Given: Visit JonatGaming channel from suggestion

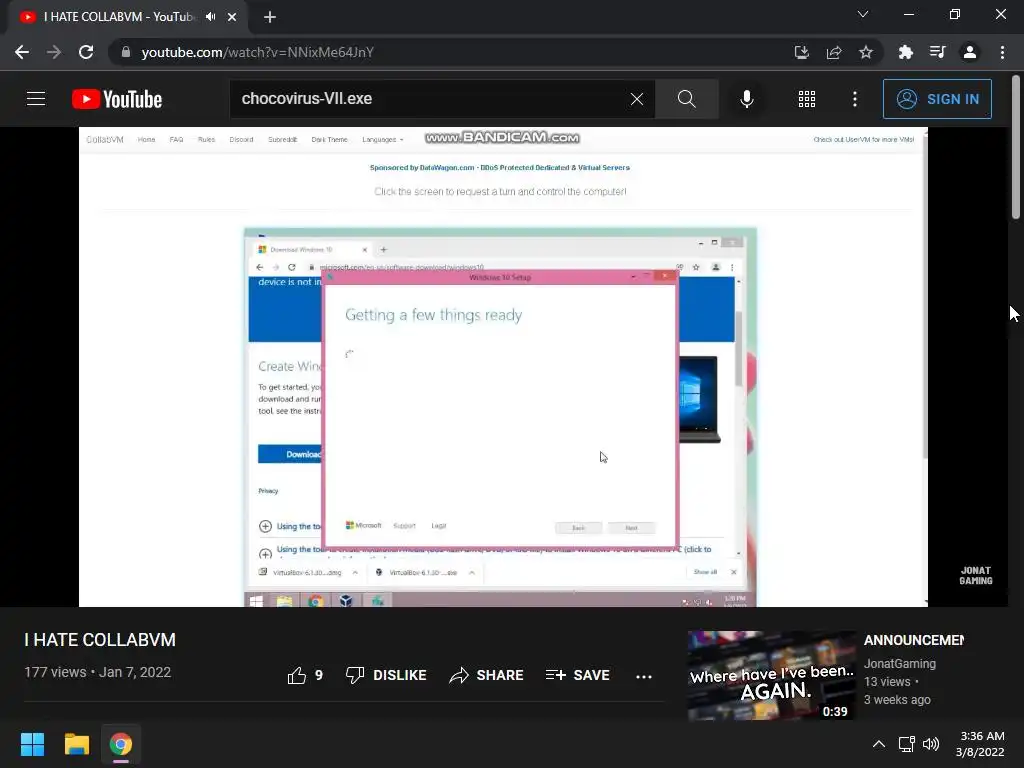Looking at the screenshot, I should [x=900, y=664].
